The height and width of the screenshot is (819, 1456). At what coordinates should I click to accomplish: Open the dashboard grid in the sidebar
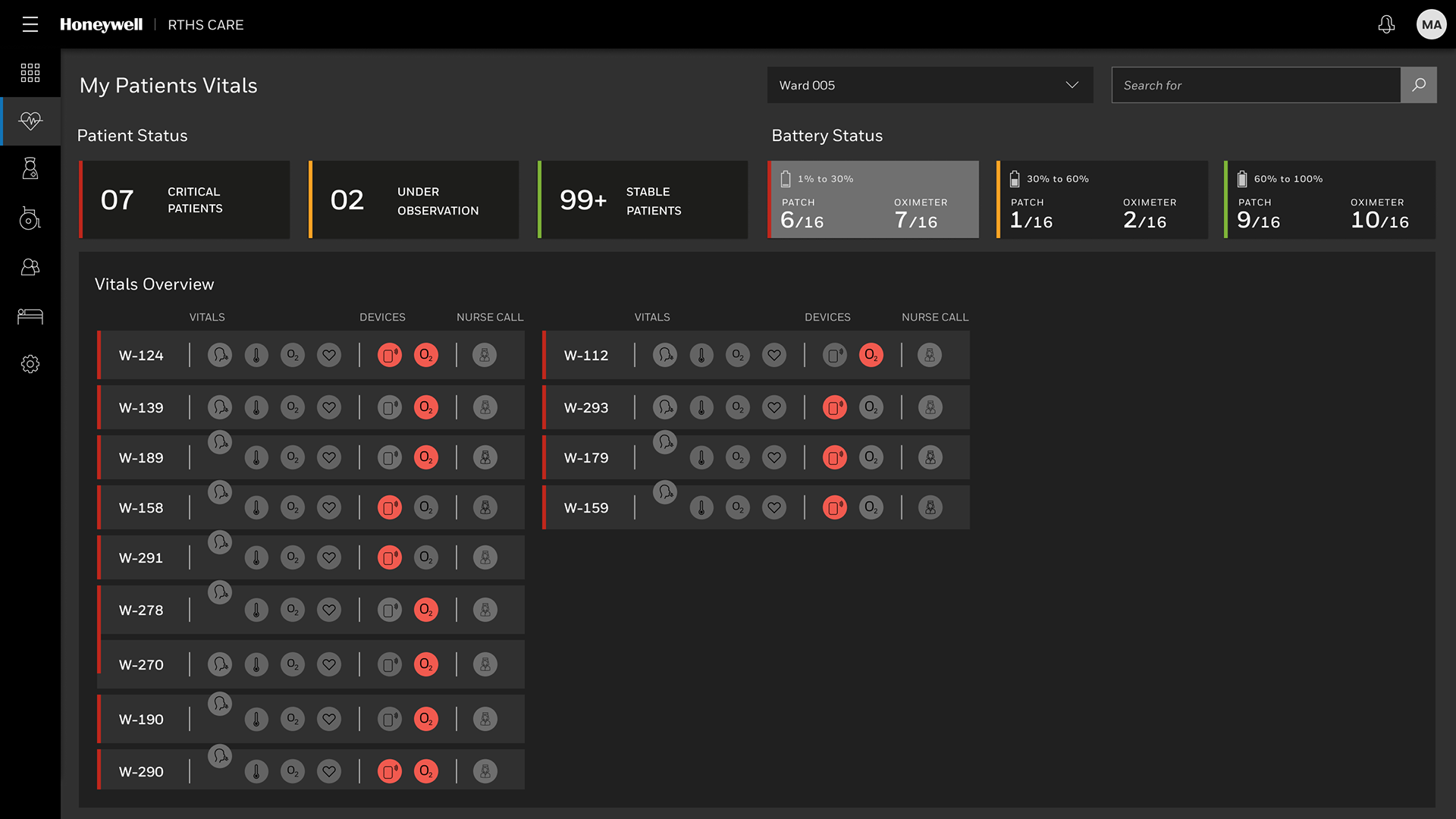[30, 73]
